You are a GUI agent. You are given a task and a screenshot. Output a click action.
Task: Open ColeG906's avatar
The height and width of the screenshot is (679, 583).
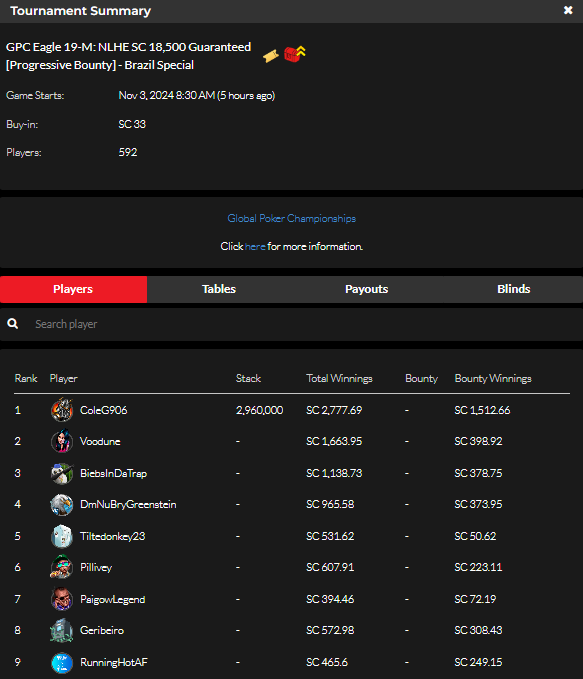(x=62, y=410)
